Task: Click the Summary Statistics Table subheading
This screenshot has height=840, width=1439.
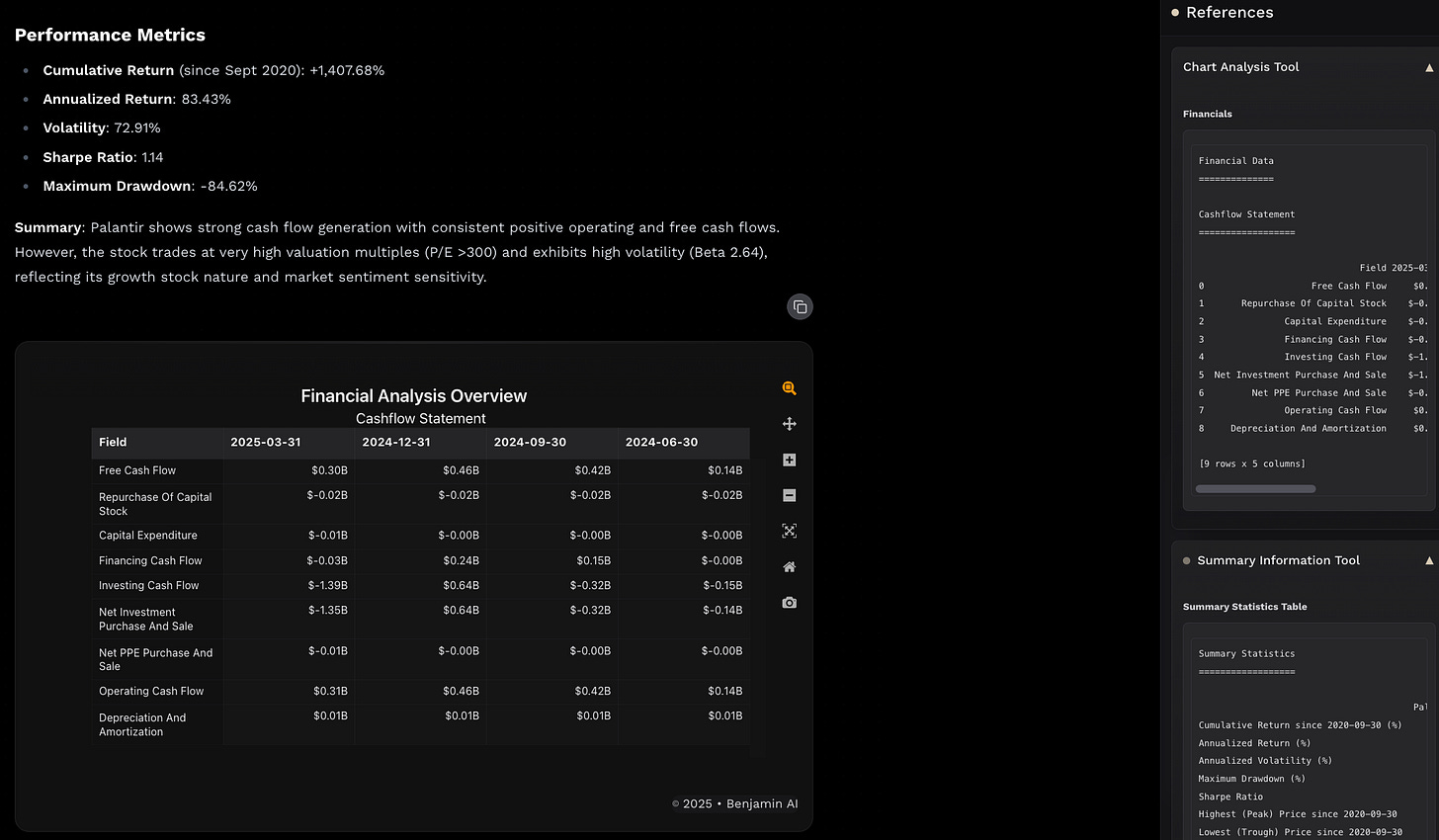Action: [1245, 607]
